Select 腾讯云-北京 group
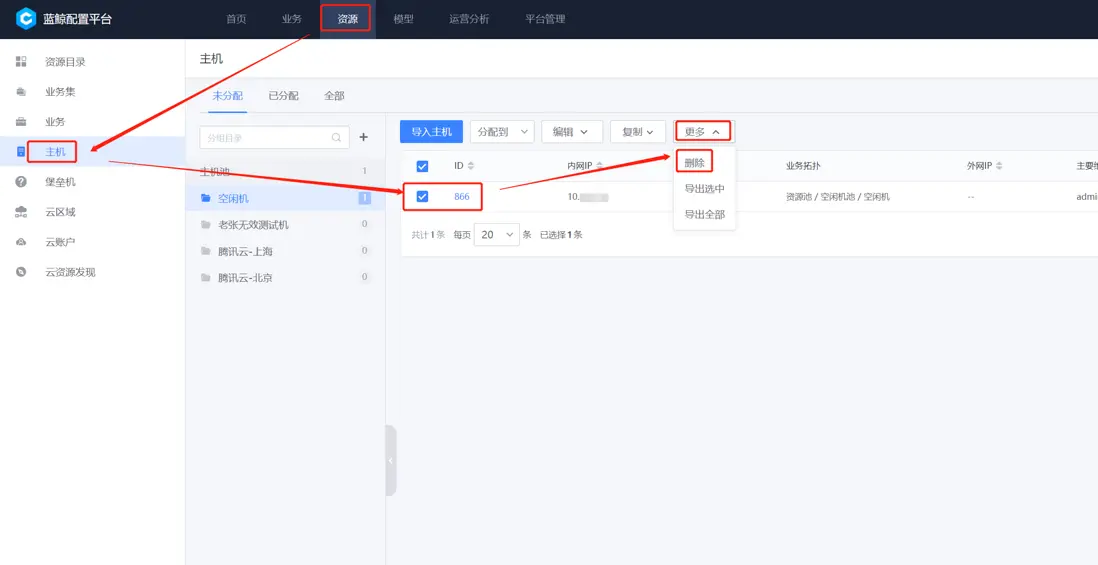Screen dimensions: 1098x565 (x=285, y=277)
